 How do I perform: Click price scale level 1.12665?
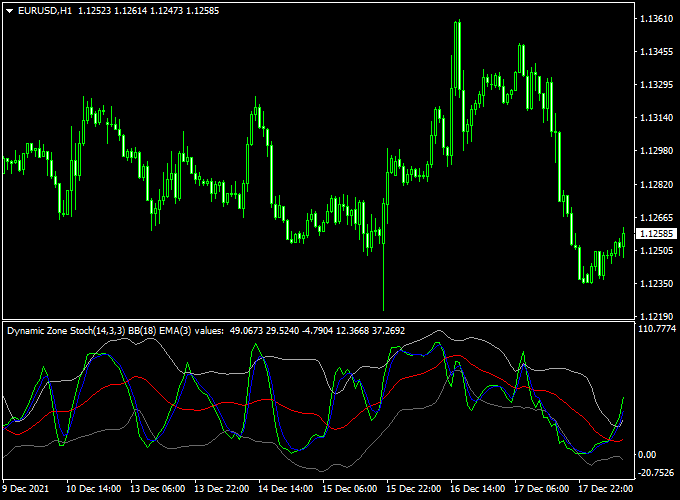coord(657,218)
